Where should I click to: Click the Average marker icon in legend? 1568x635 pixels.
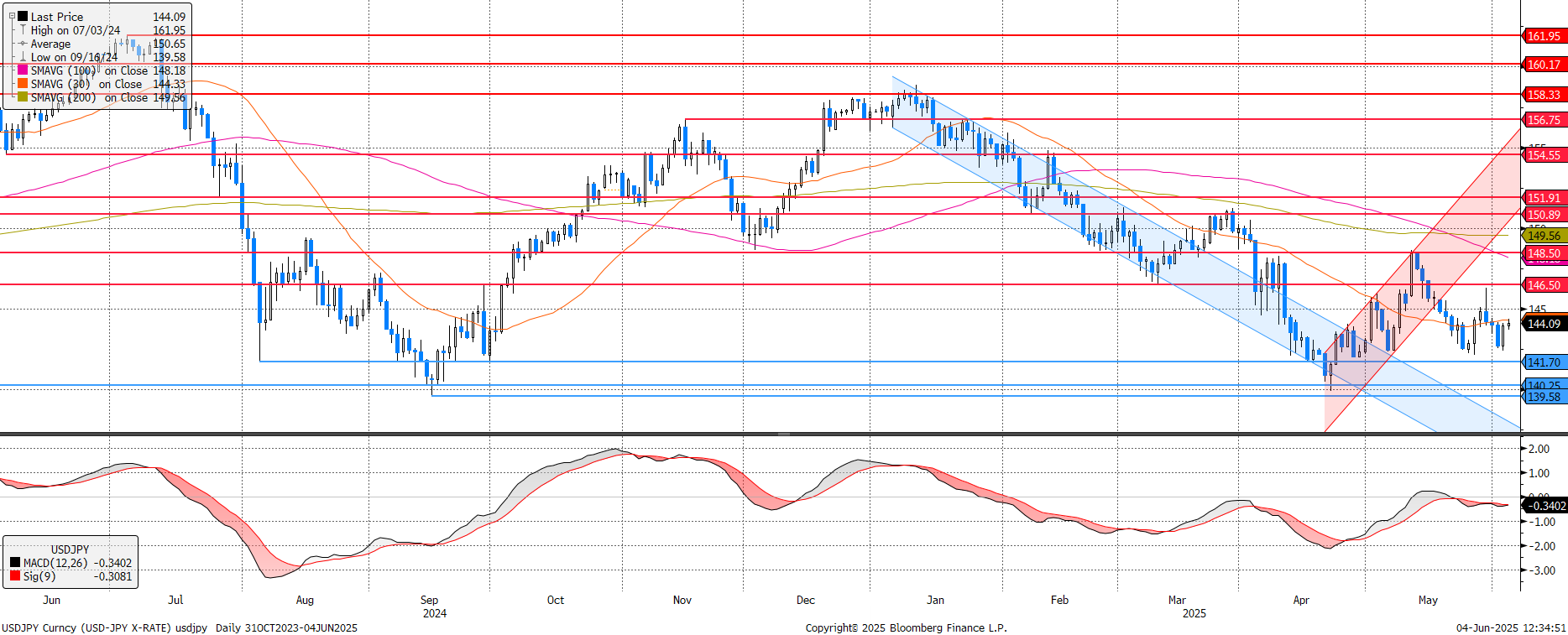tap(23, 44)
